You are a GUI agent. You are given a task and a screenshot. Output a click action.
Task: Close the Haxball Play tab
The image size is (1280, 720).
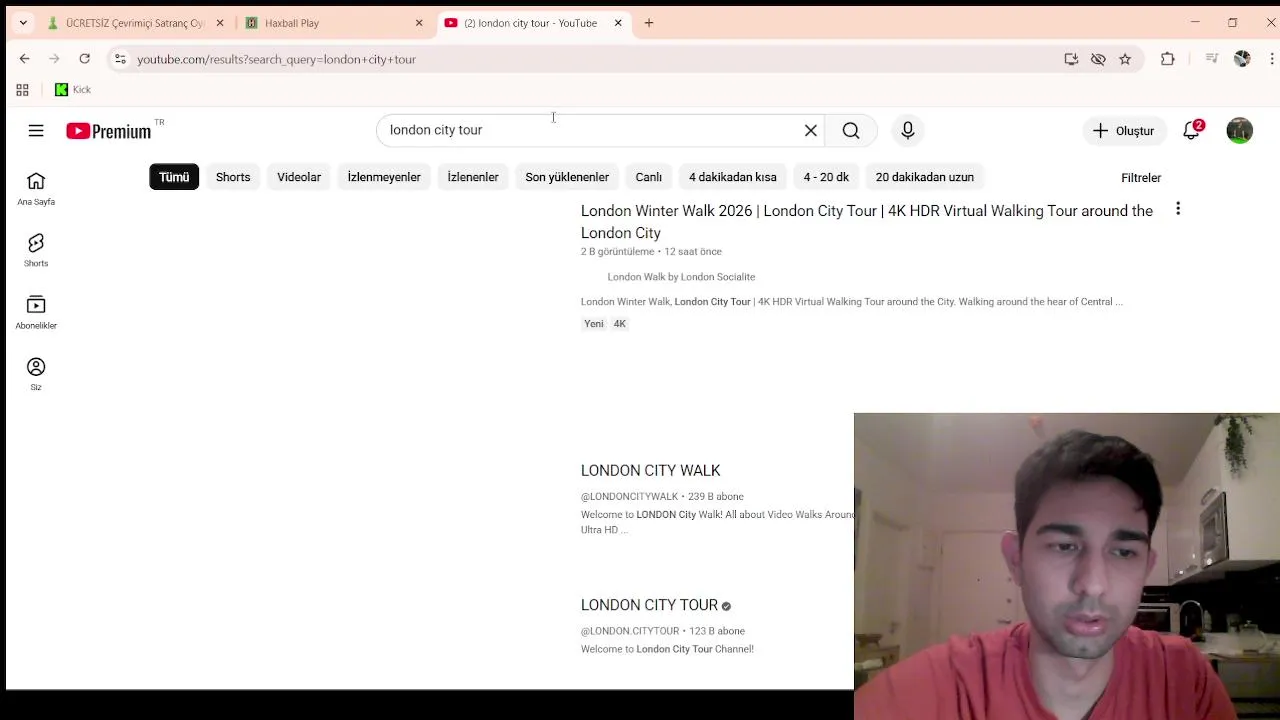click(x=419, y=23)
